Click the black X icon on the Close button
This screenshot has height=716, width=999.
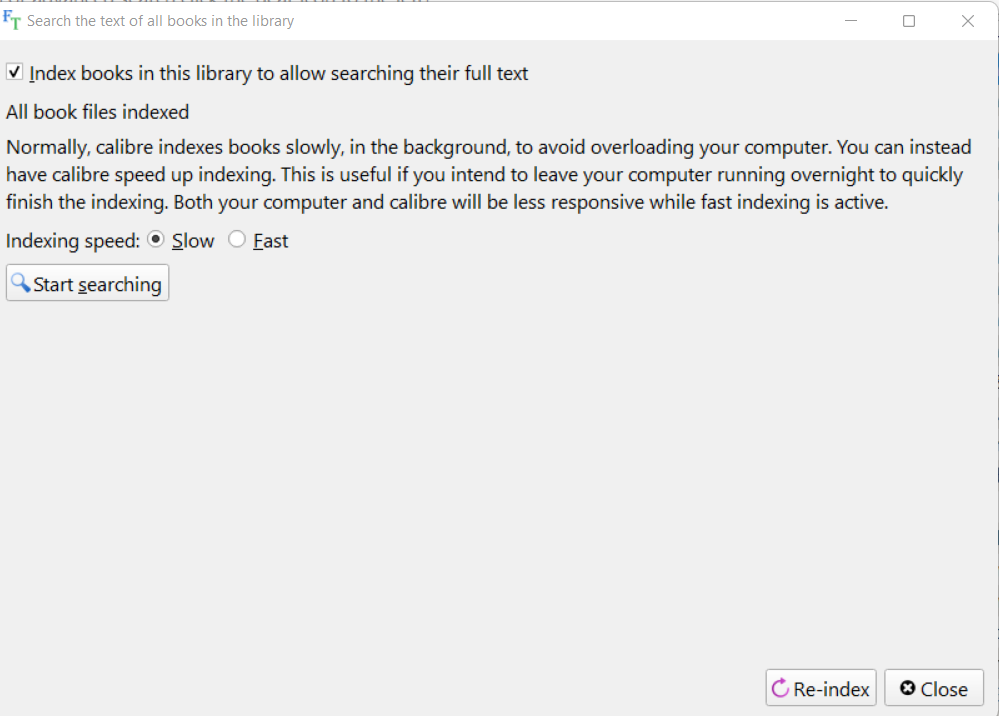coord(907,688)
